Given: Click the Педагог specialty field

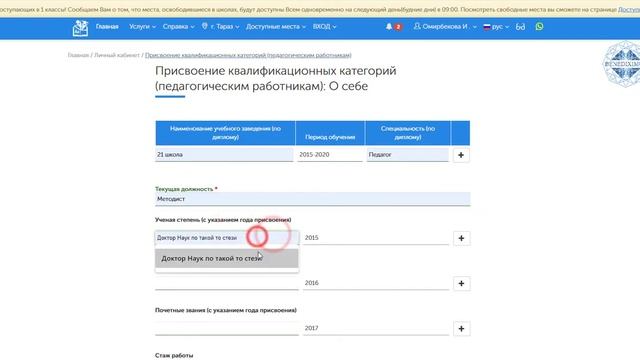Looking at the screenshot, I should [407, 155].
